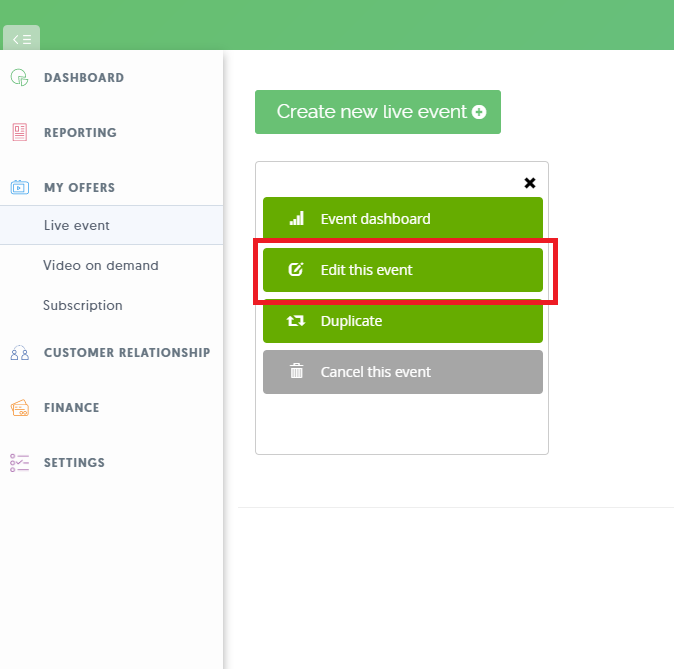Click the trash icon on Cancel this event
674x669 pixels.
coord(297,371)
